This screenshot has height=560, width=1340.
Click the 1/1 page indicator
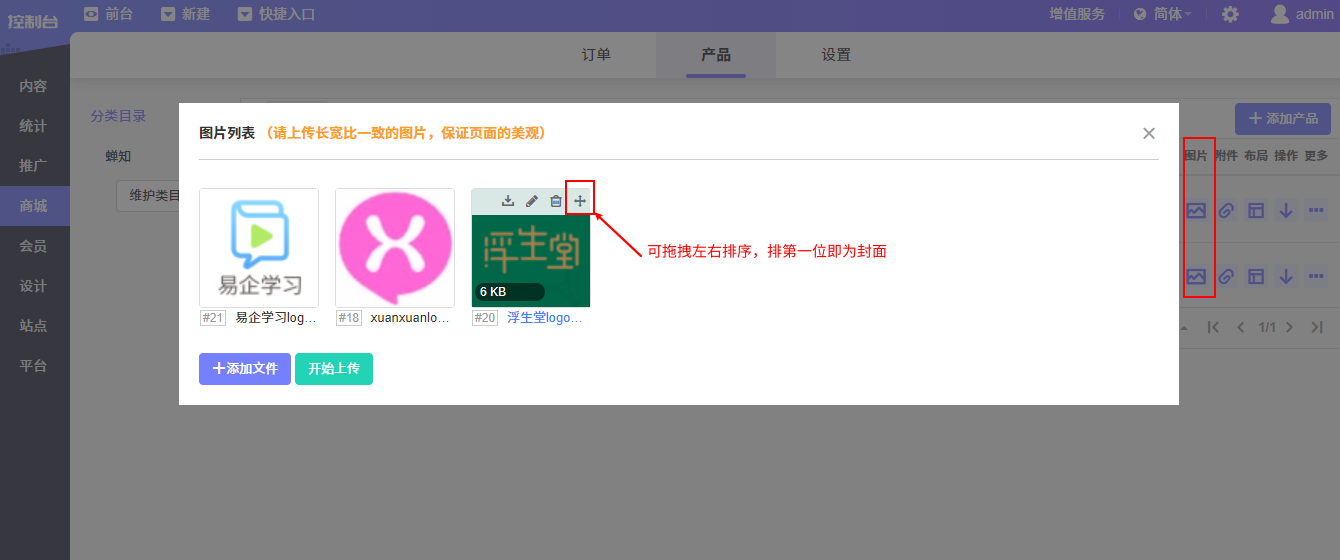pyautogui.click(x=1267, y=327)
